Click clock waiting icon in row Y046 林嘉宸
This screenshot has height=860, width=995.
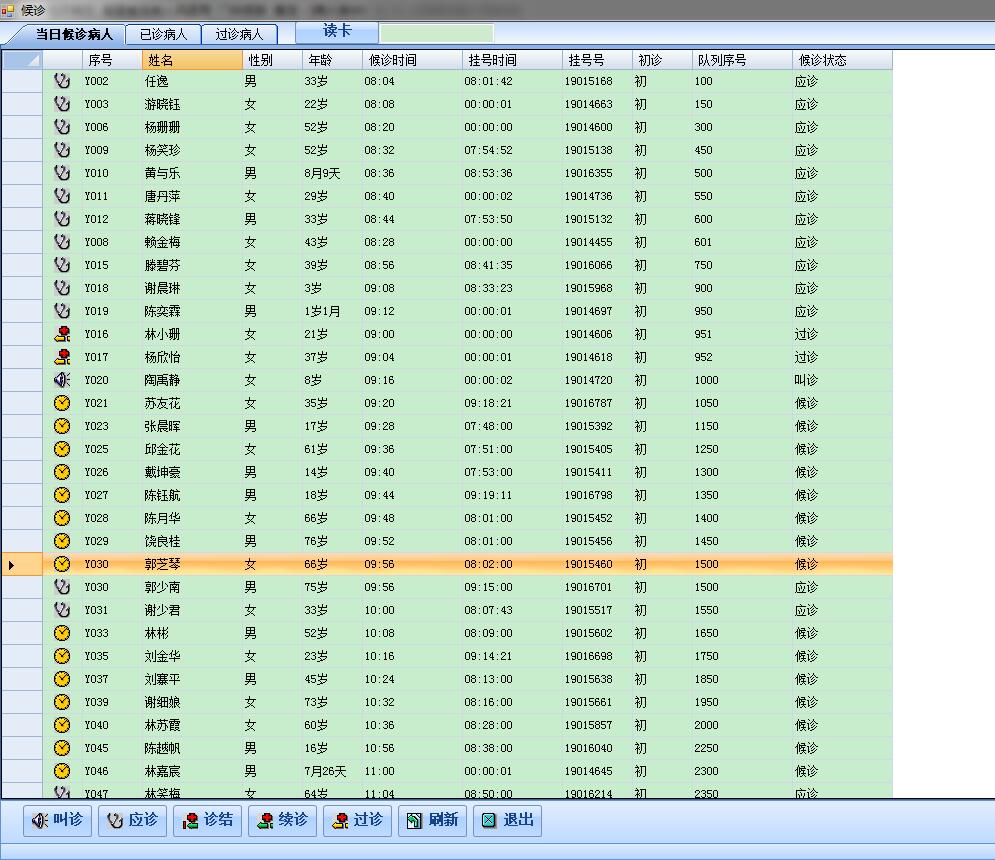click(x=62, y=771)
